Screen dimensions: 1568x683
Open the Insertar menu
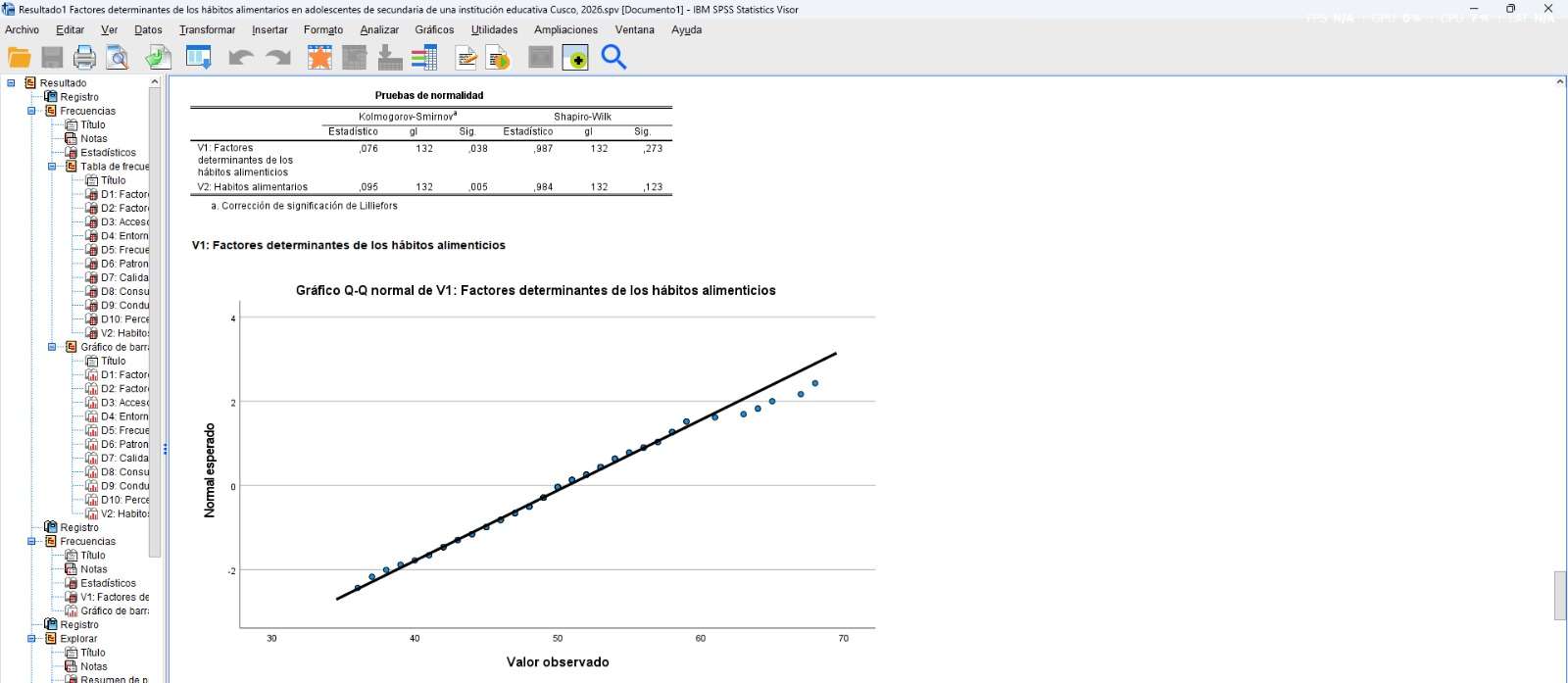269,30
